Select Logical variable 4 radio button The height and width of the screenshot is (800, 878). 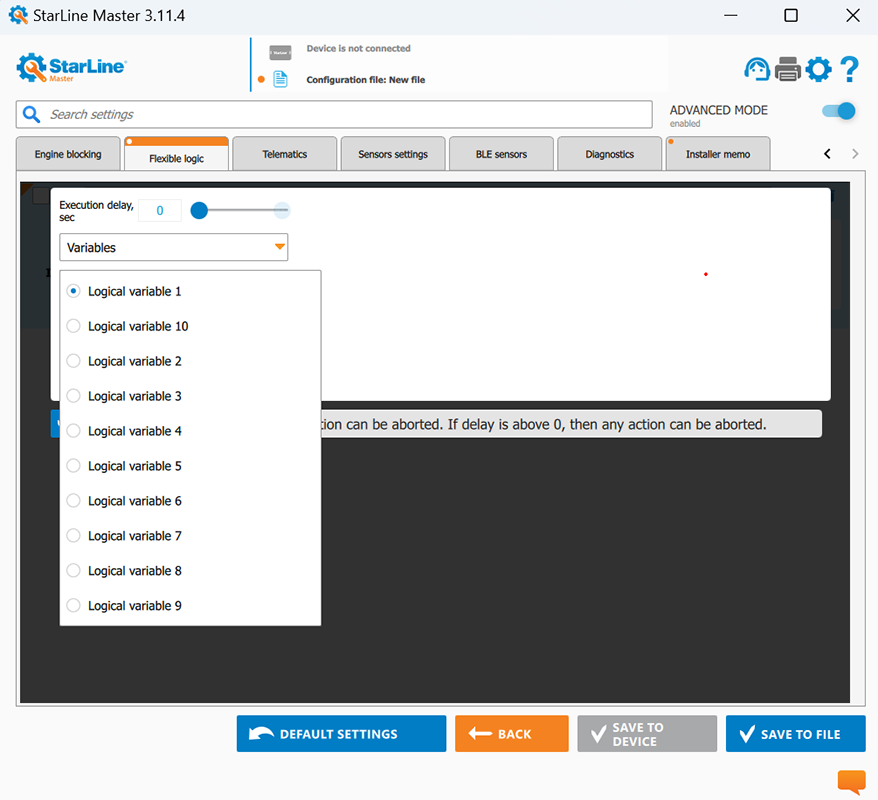click(73, 431)
